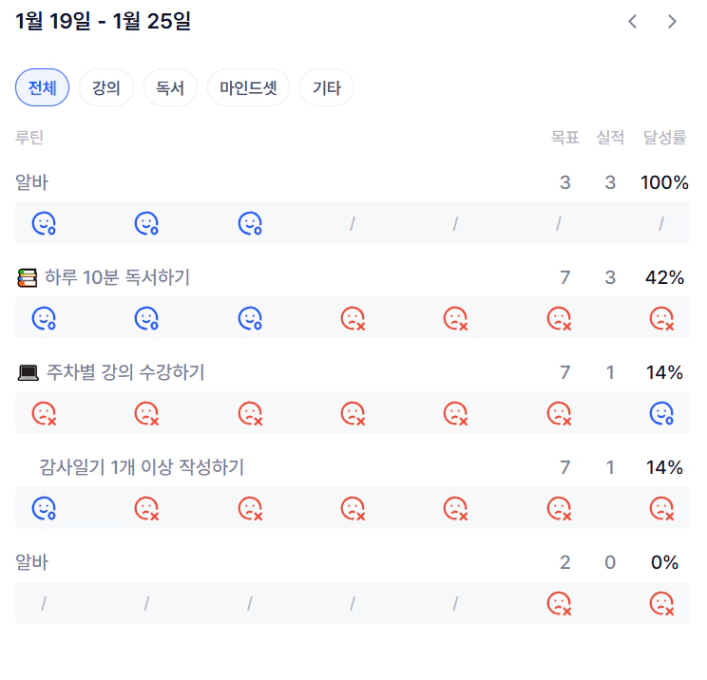Click the 달성률 column header
707x680 pixels.
coord(664,138)
